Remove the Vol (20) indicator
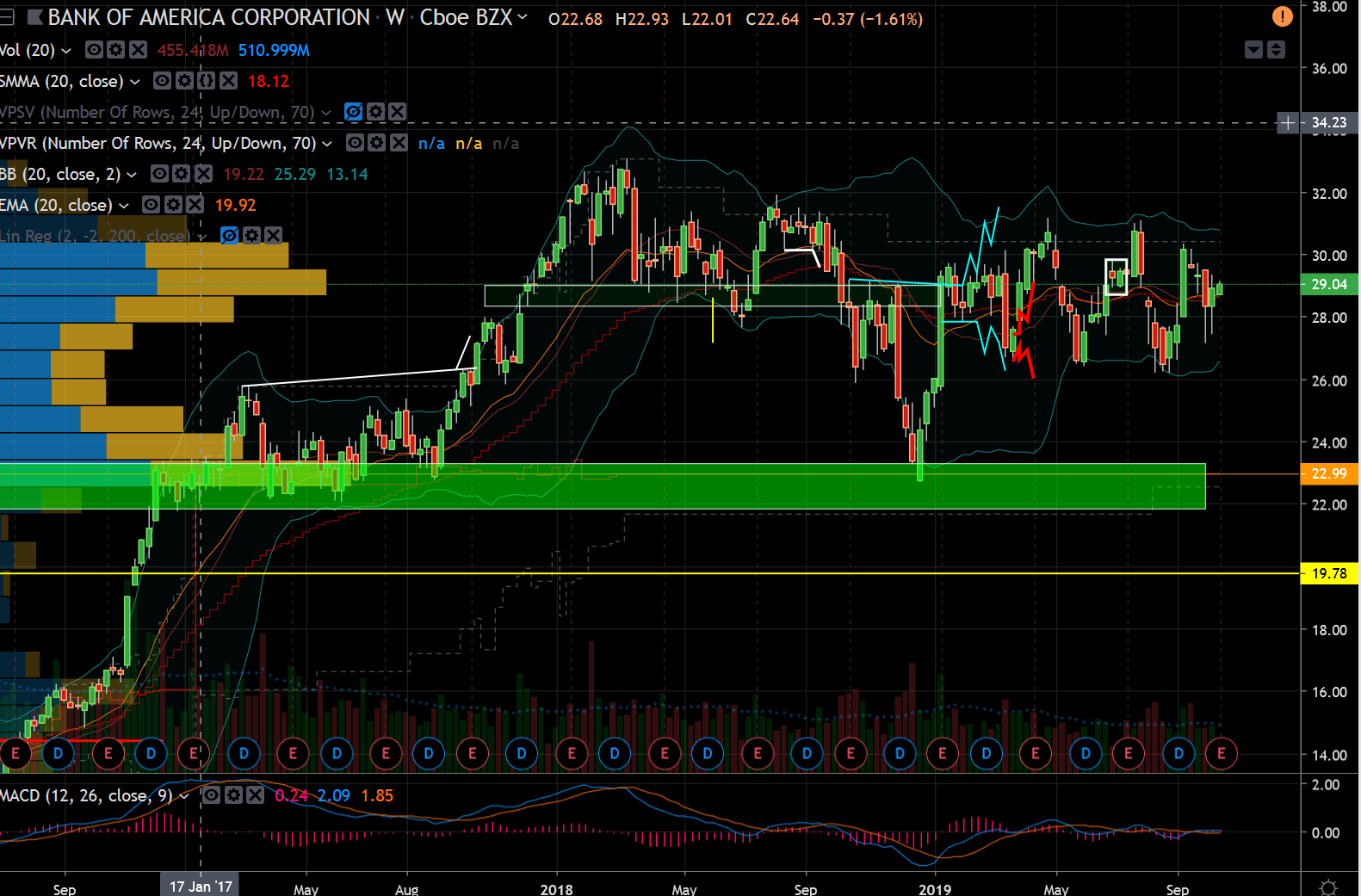Screen dimensions: 1361x896 click(x=138, y=50)
